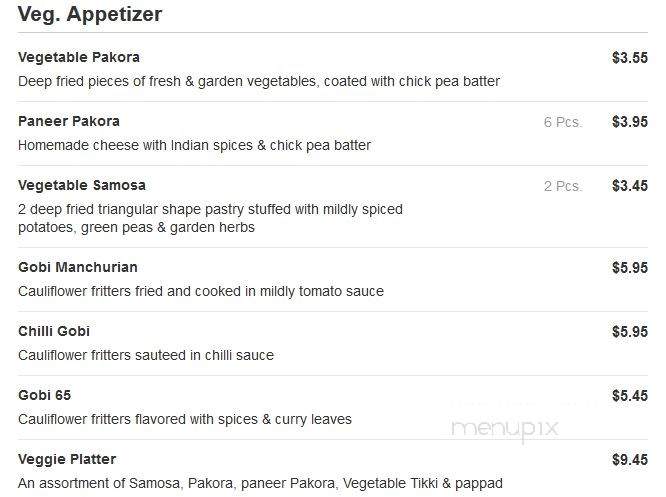Click the Veggie Platter assortment description
This screenshot has height=497, width=666.
point(260,483)
